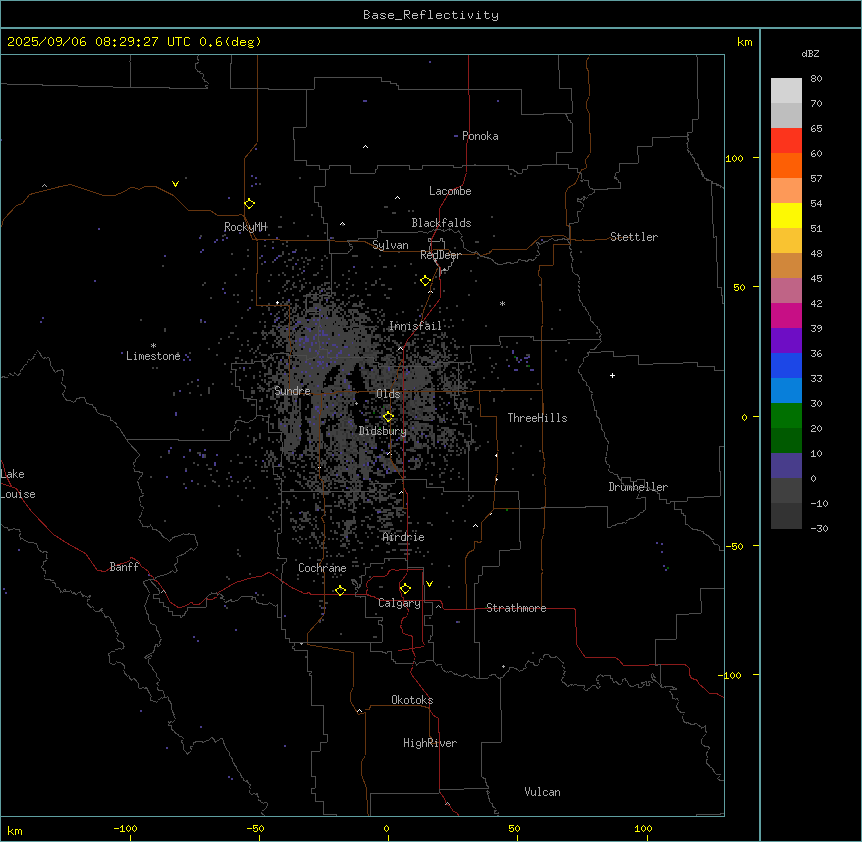862x842 pixels.
Task: Click the Blackfalds city label
Action: (441, 223)
